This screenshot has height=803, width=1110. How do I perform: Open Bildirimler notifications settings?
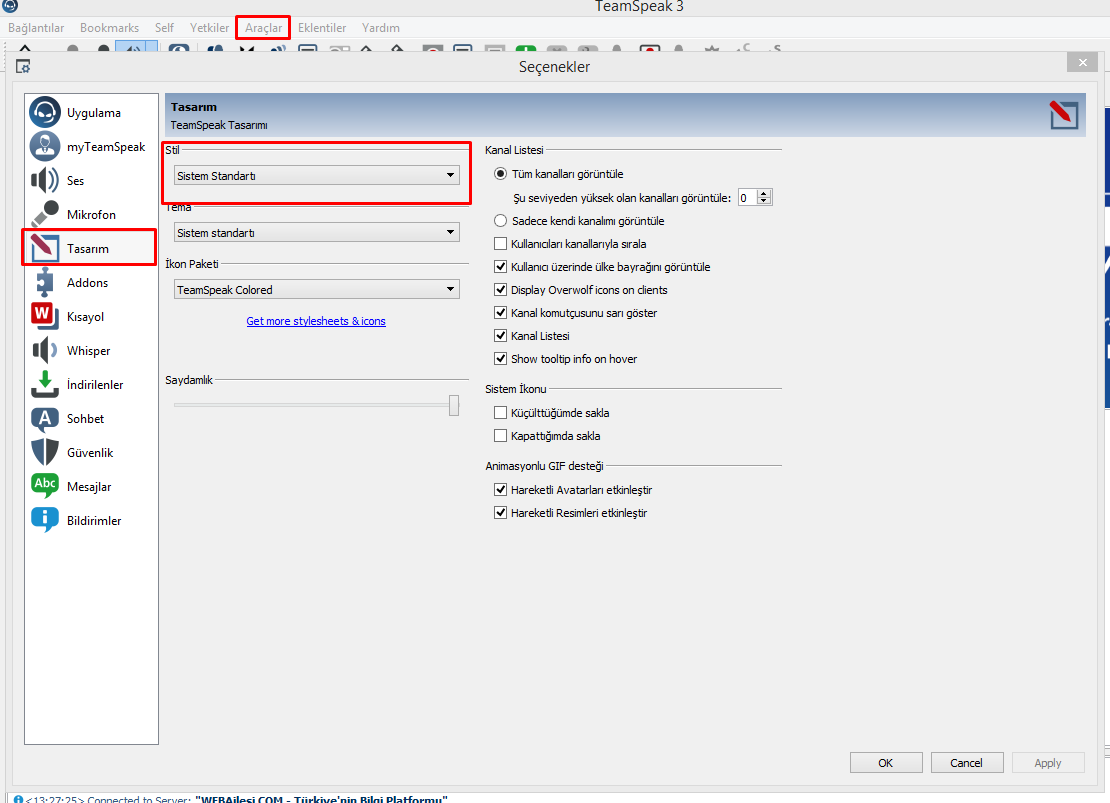[91, 520]
